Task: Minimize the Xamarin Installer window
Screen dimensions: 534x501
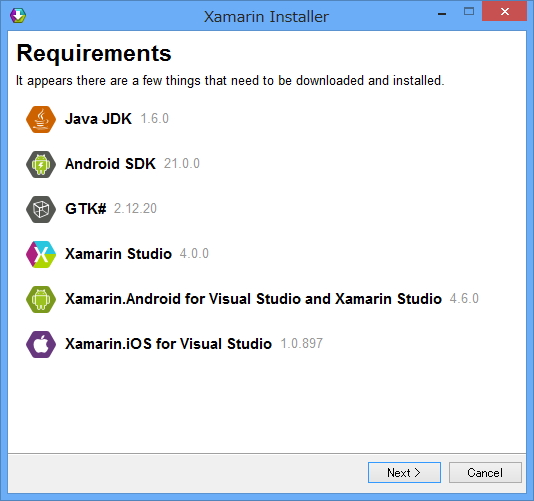Action: [442, 14]
